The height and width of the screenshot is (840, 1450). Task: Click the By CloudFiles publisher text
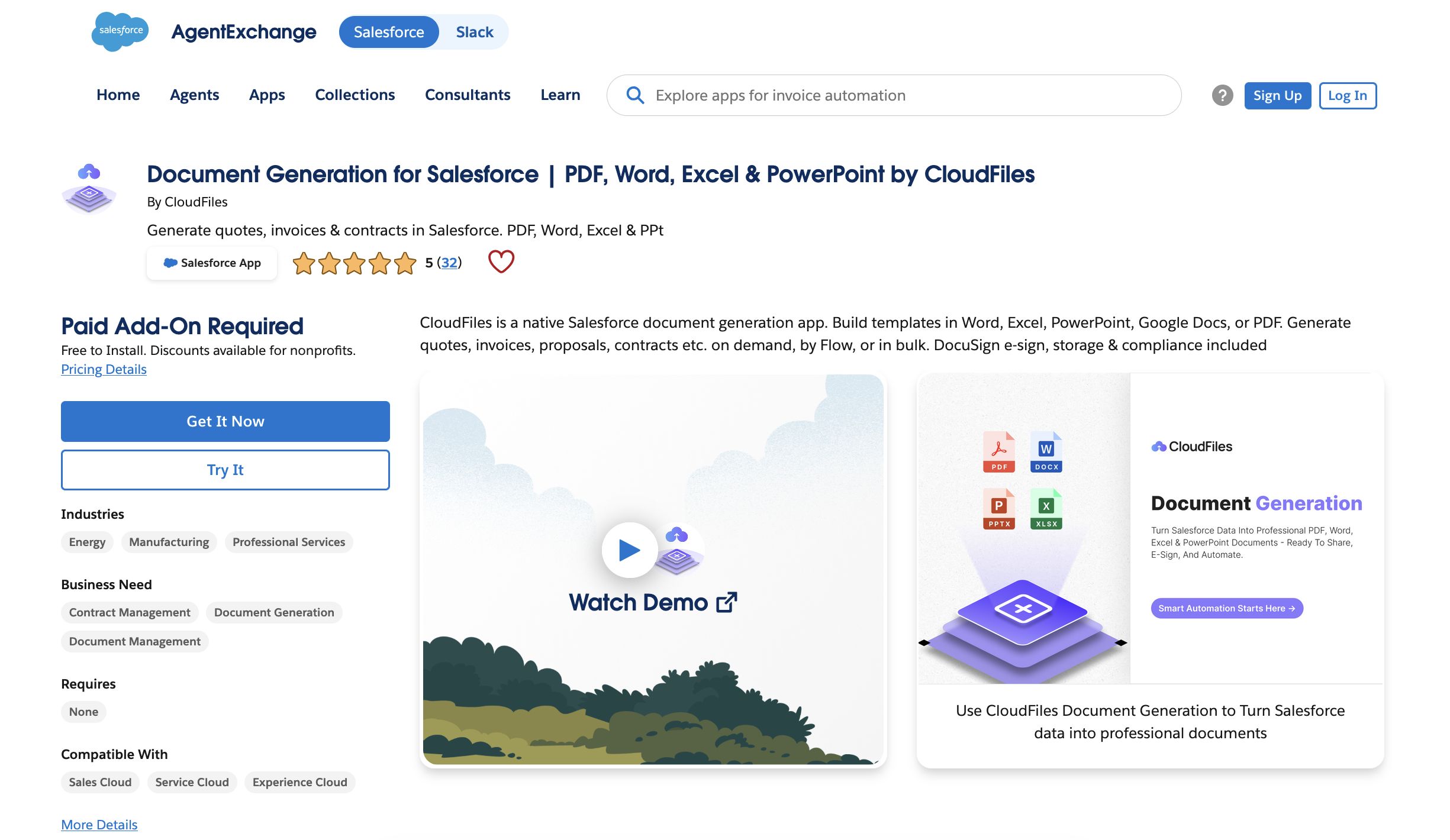pos(187,202)
